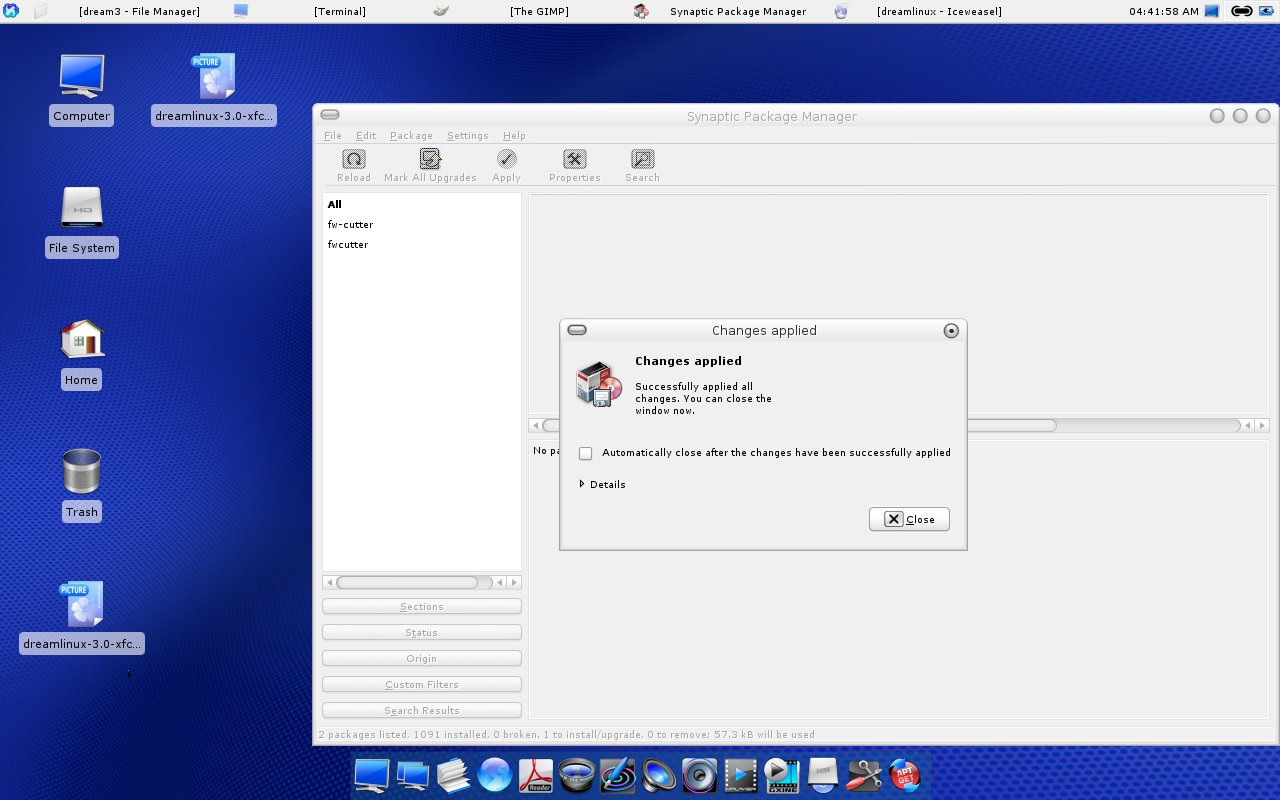Open the Help menu in Synaptic
This screenshot has width=1280, height=800.
point(514,136)
